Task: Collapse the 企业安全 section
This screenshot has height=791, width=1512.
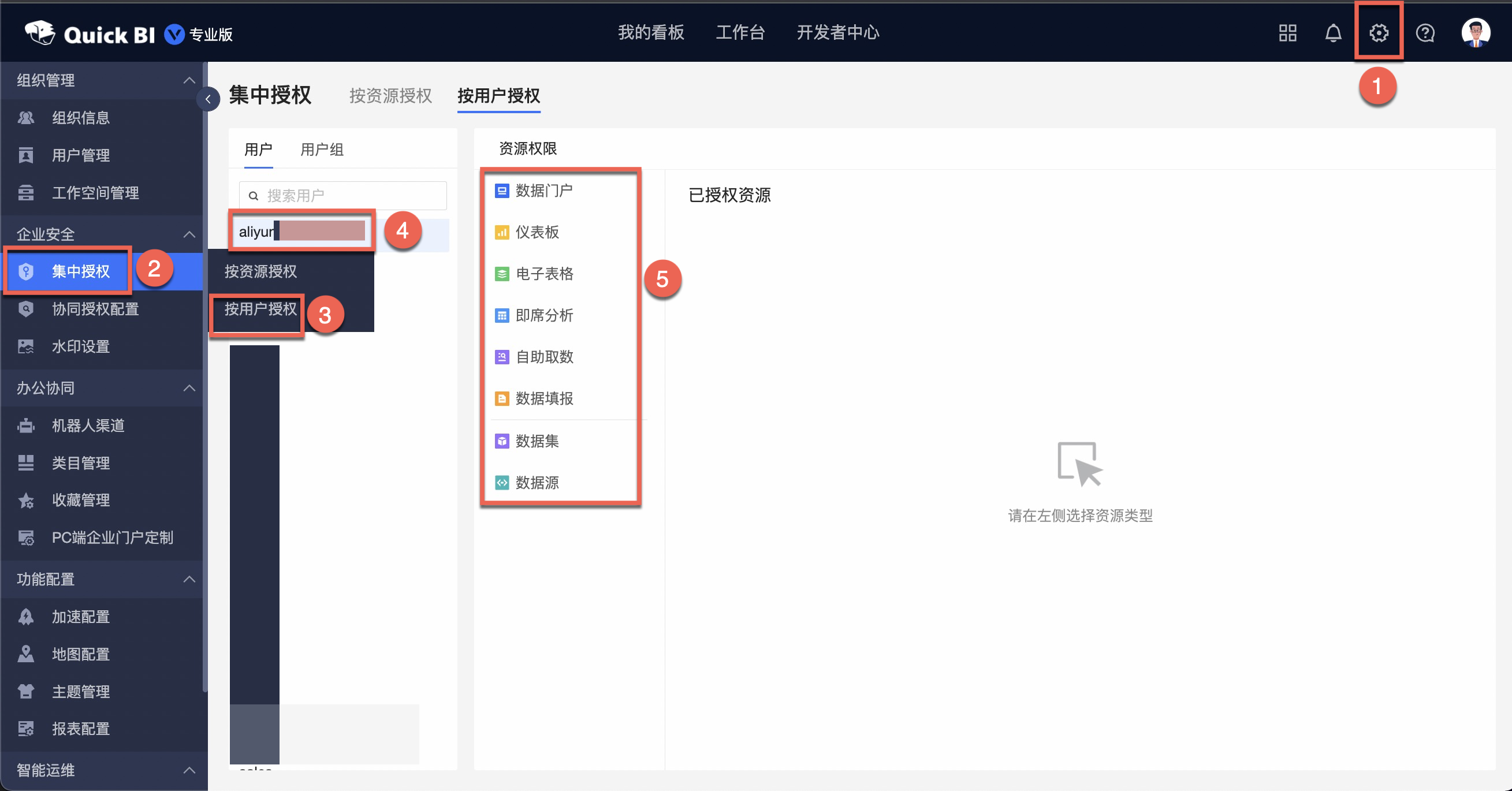Action: point(189,233)
